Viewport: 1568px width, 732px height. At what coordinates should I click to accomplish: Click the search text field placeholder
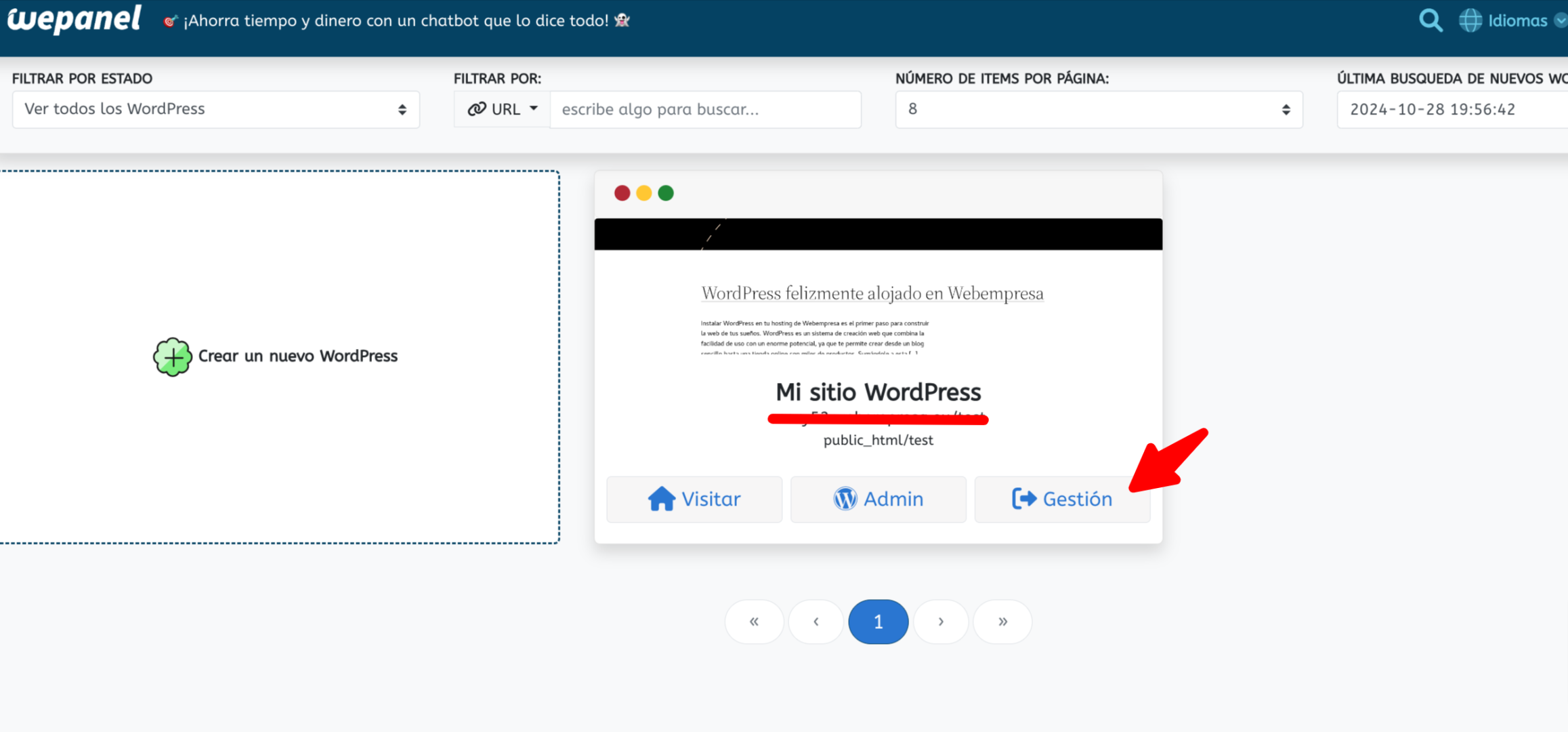[706, 109]
